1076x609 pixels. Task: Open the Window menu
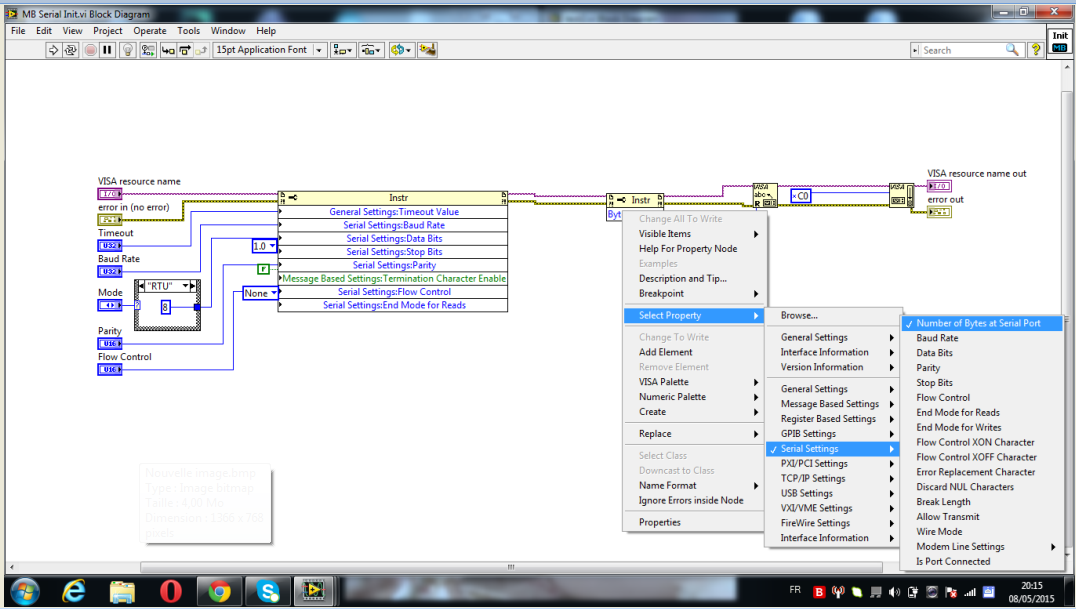click(228, 31)
